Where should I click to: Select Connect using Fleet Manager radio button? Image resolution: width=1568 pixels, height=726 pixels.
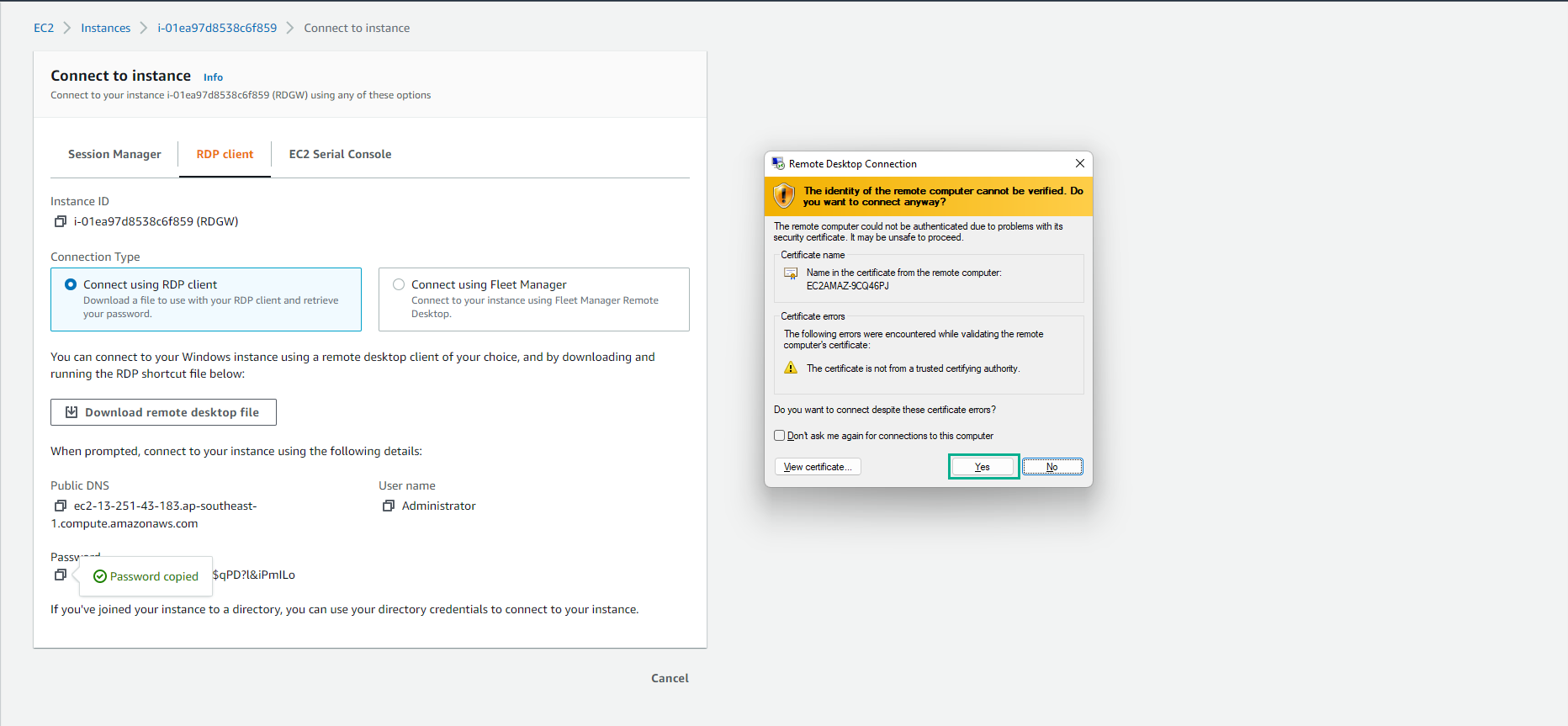[399, 284]
